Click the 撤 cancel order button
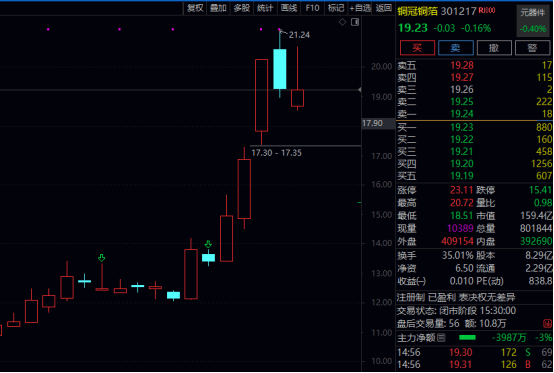 tap(494, 48)
